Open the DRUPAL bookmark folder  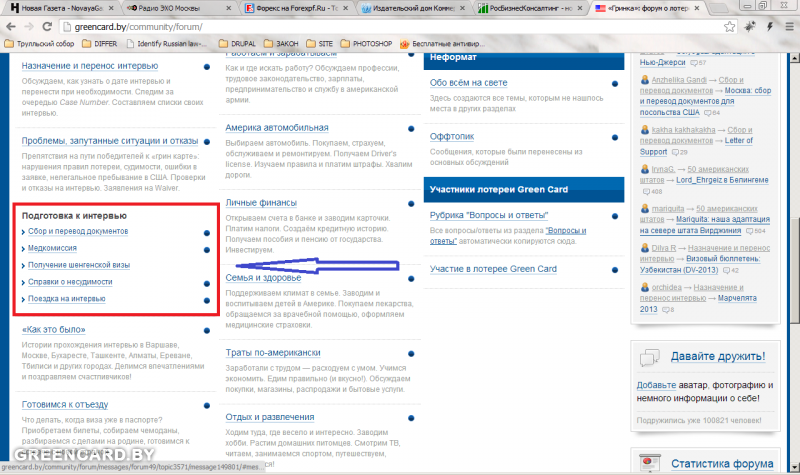point(237,44)
